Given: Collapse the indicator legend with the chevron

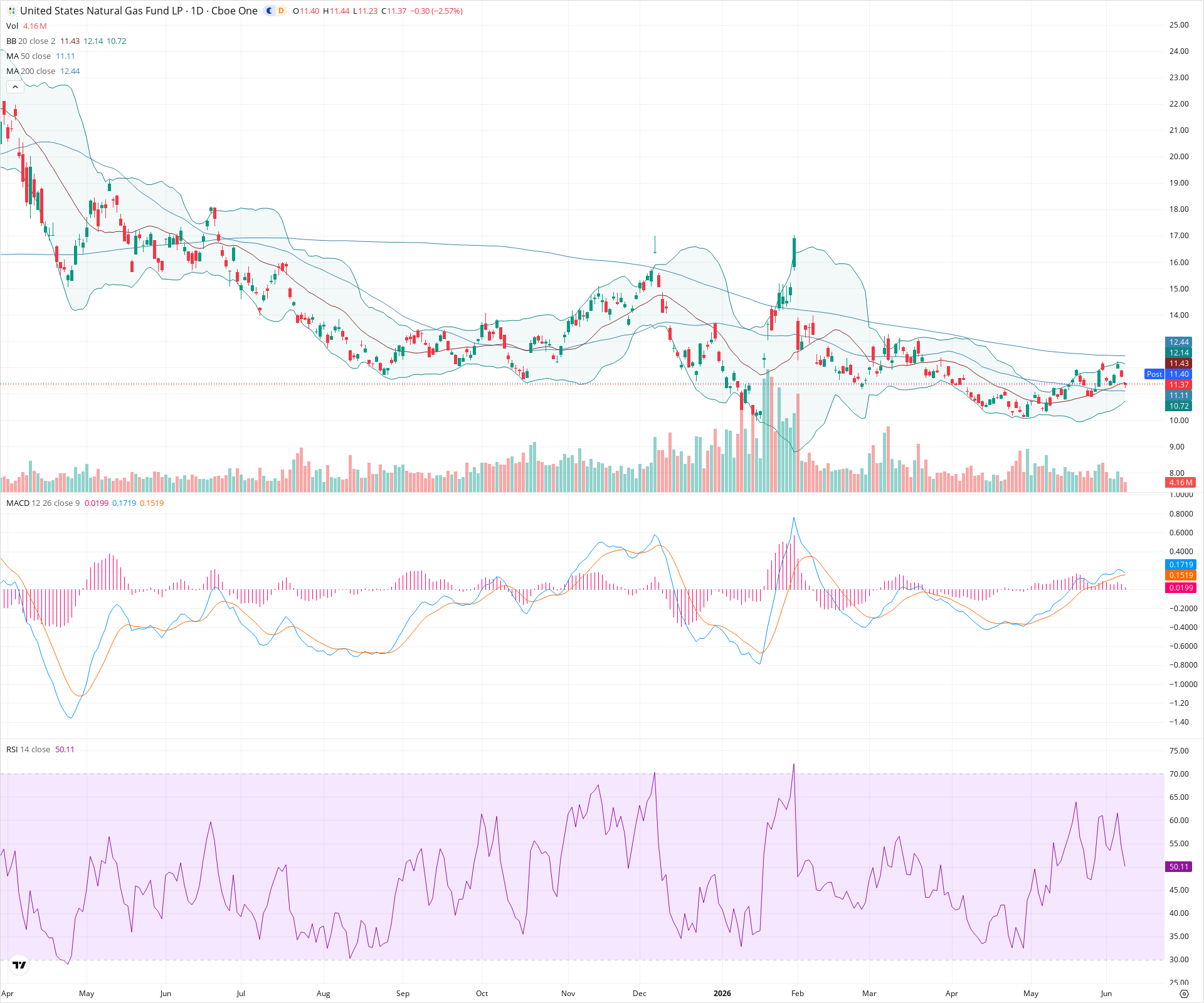Looking at the screenshot, I should tap(15, 87).
